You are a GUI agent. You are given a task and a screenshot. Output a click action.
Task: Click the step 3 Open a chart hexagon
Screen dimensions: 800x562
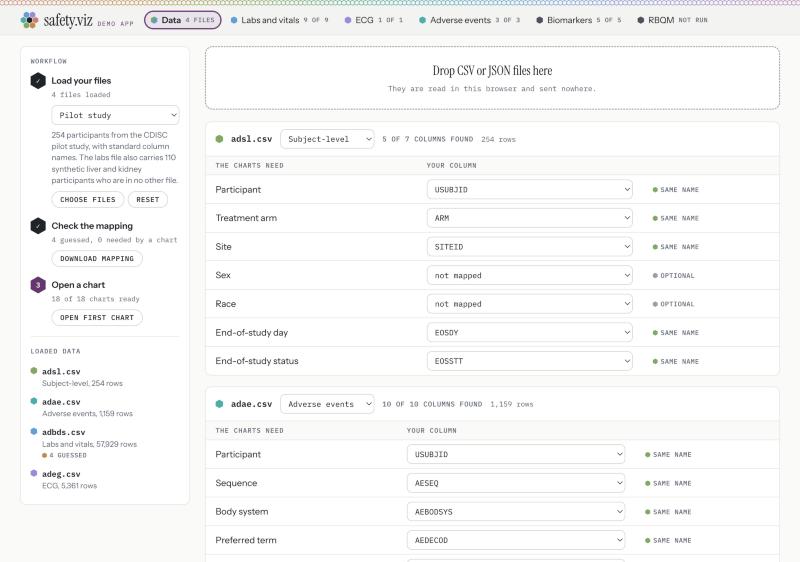pyautogui.click(x=38, y=285)
